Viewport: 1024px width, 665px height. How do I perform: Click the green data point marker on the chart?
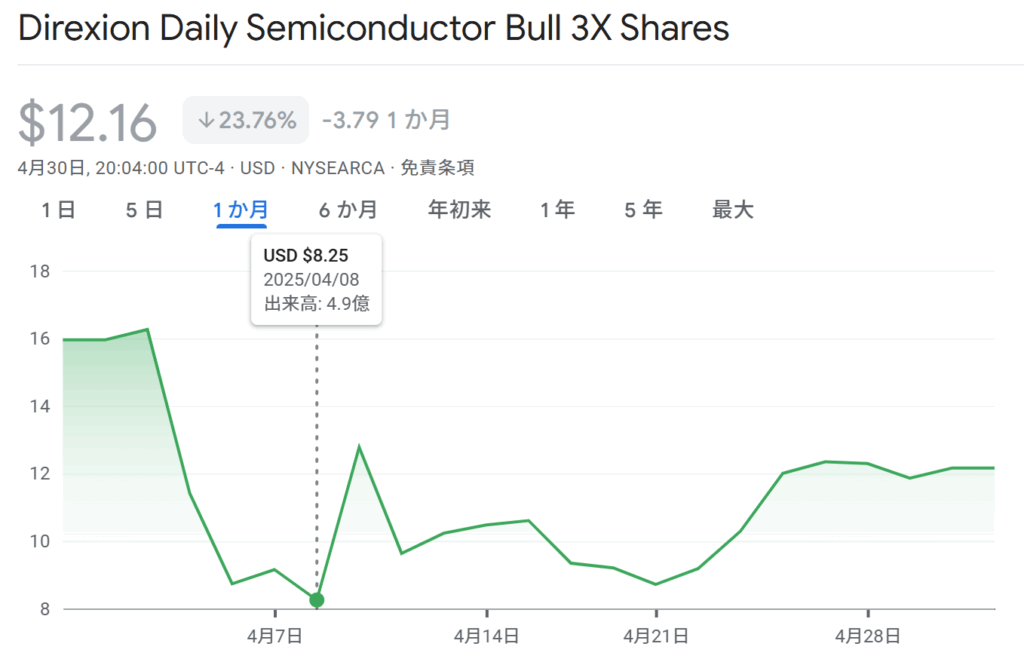[317, 600]
